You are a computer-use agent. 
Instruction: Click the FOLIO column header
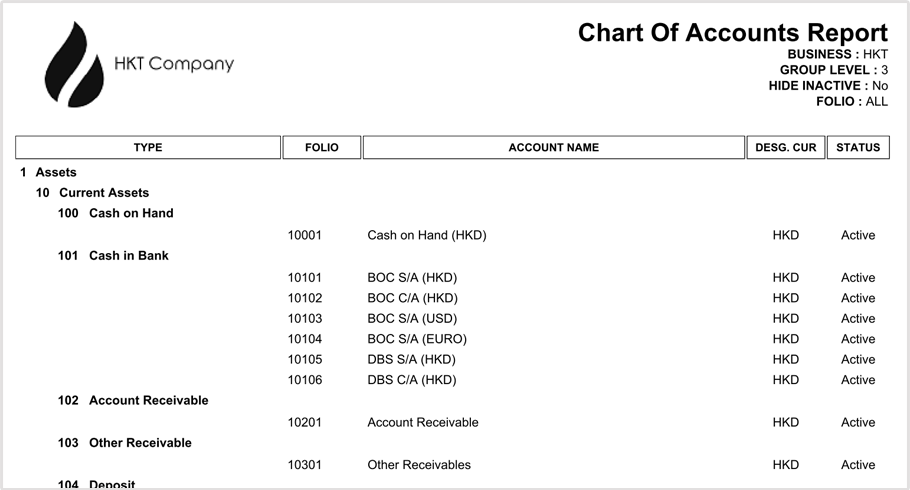(x=322, y=148)
